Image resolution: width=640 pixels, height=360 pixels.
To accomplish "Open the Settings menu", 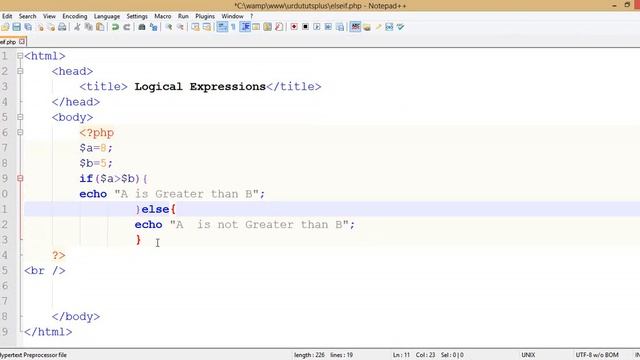I will click(137, 16).
